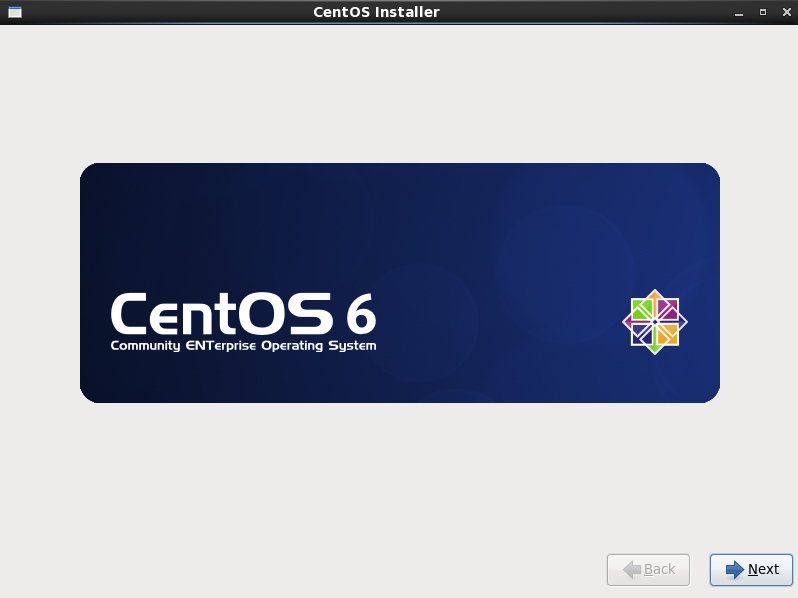Open the window menu icon in title bar
Image resolution: width=798 pixels, height=598 pixels.
(x=15, y=12)
